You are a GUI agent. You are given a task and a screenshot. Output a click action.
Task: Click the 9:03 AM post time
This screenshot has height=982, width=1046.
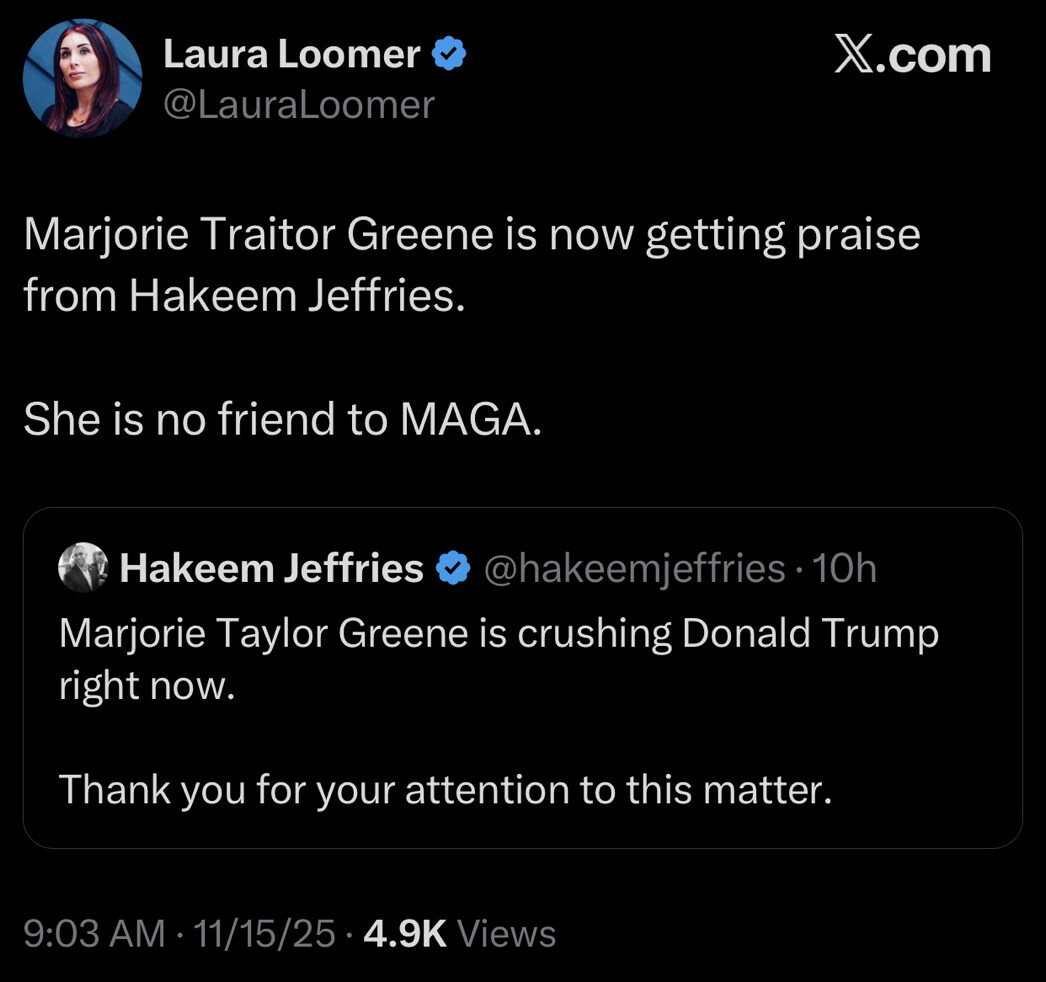tap(93, 934)
